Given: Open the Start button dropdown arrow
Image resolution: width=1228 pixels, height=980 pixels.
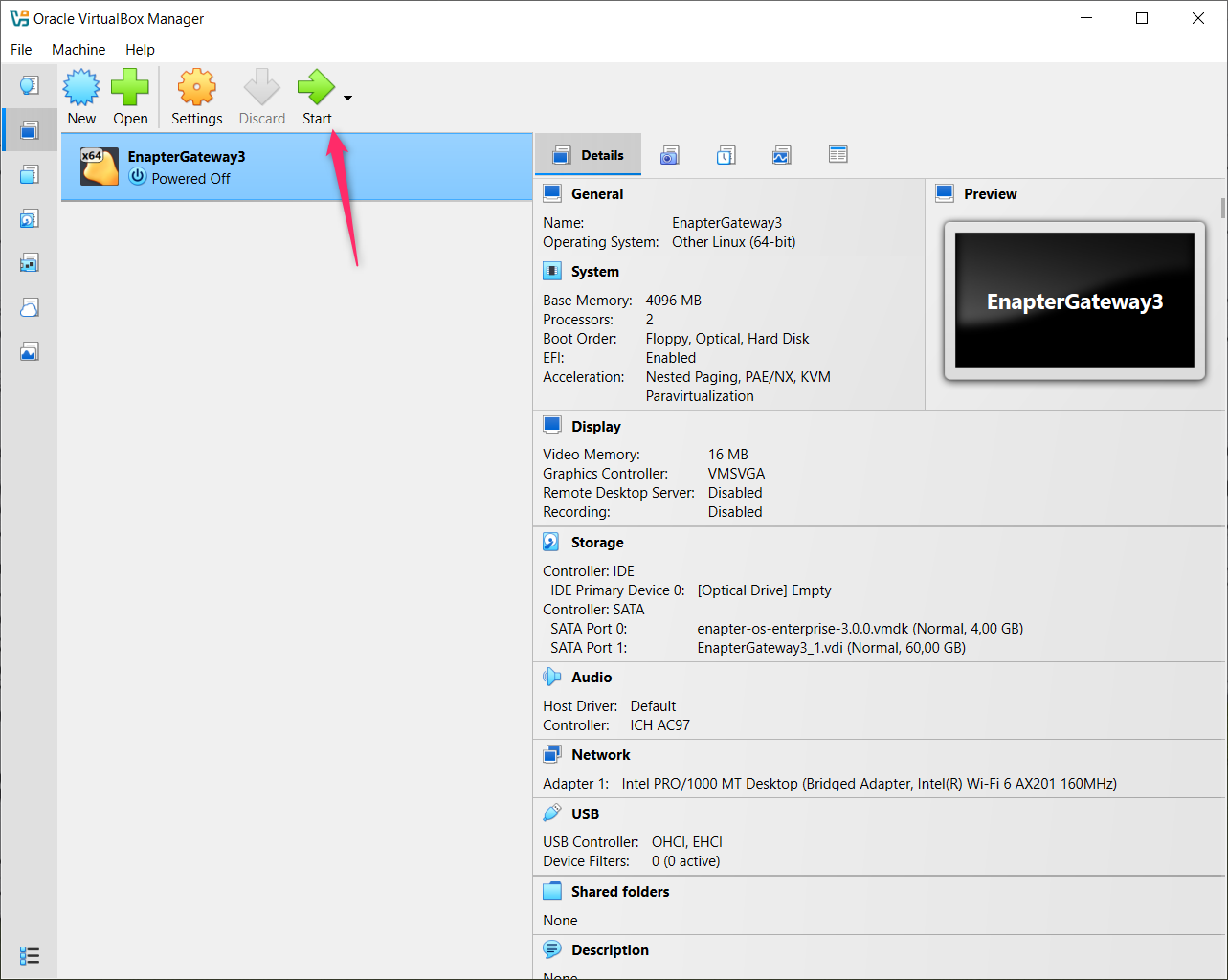Looking at the screenshot, I should click(x=346, y=98).
